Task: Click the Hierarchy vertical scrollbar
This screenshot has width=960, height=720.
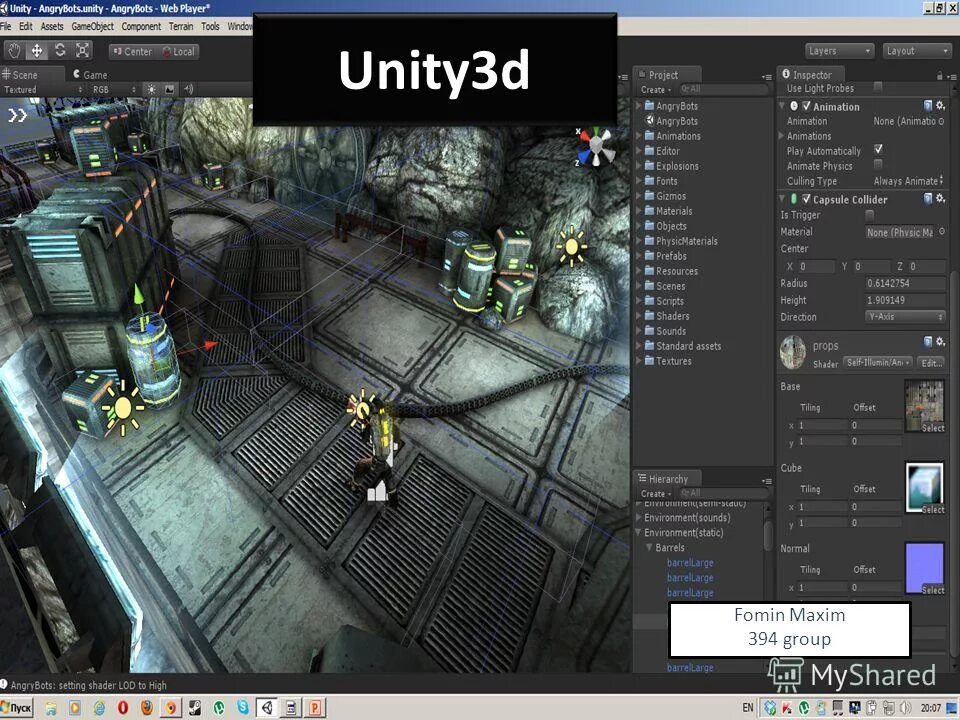Action: click(768, 536)
